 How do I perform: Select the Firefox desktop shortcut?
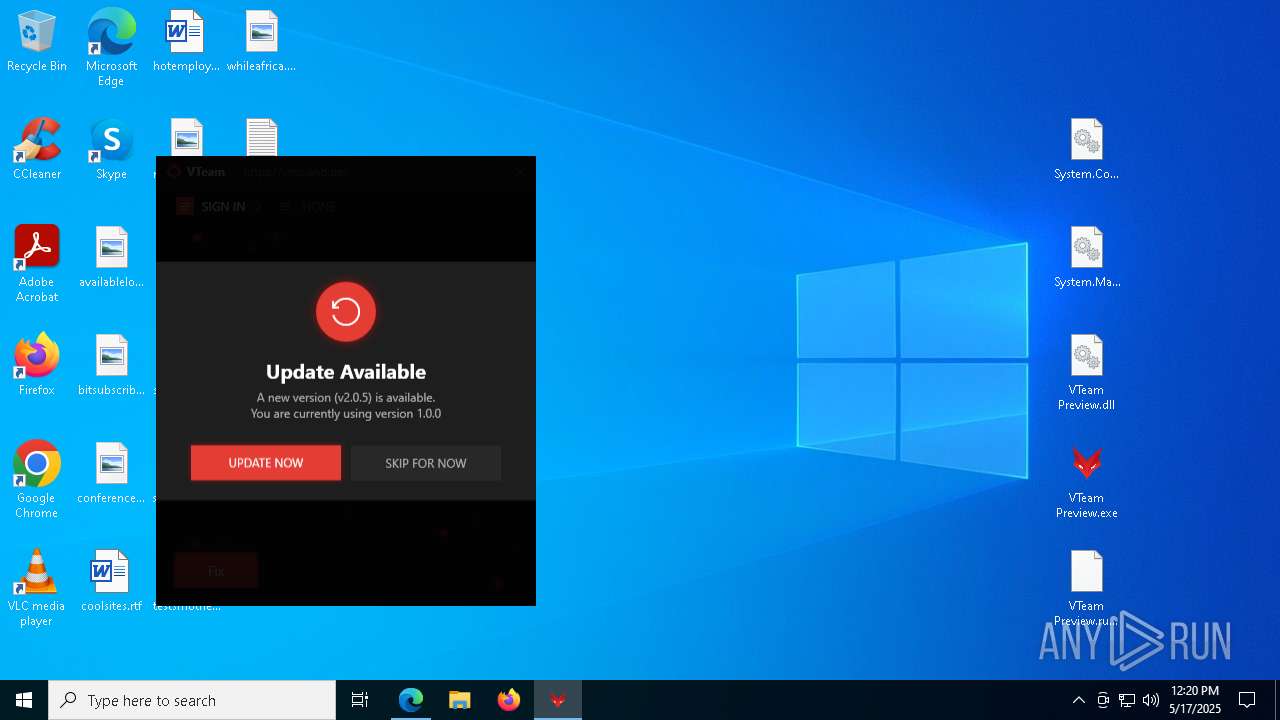point(37,366)
